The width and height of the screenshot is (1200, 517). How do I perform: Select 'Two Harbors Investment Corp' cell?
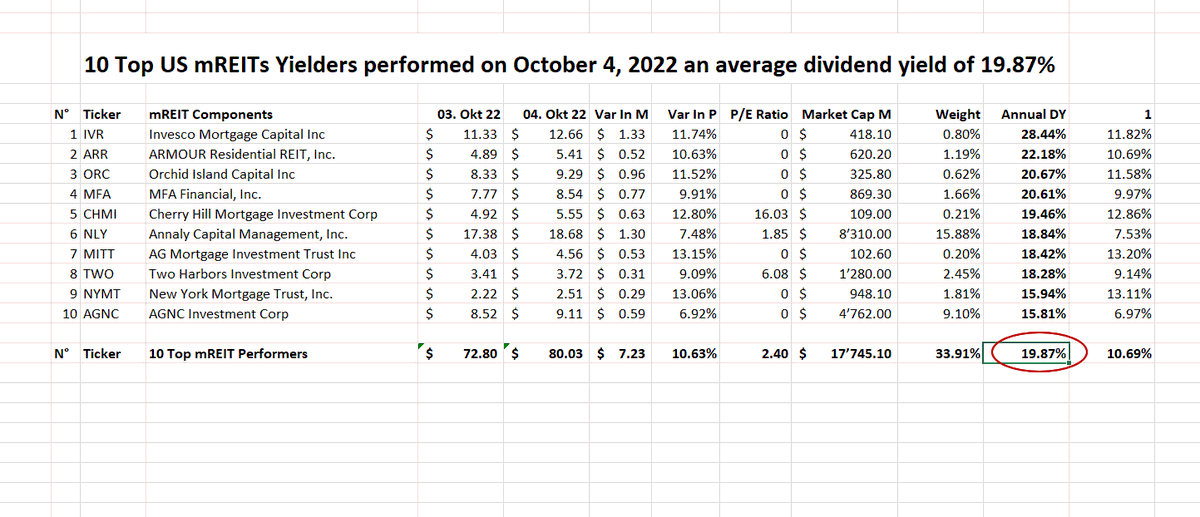tap(240, 274)
